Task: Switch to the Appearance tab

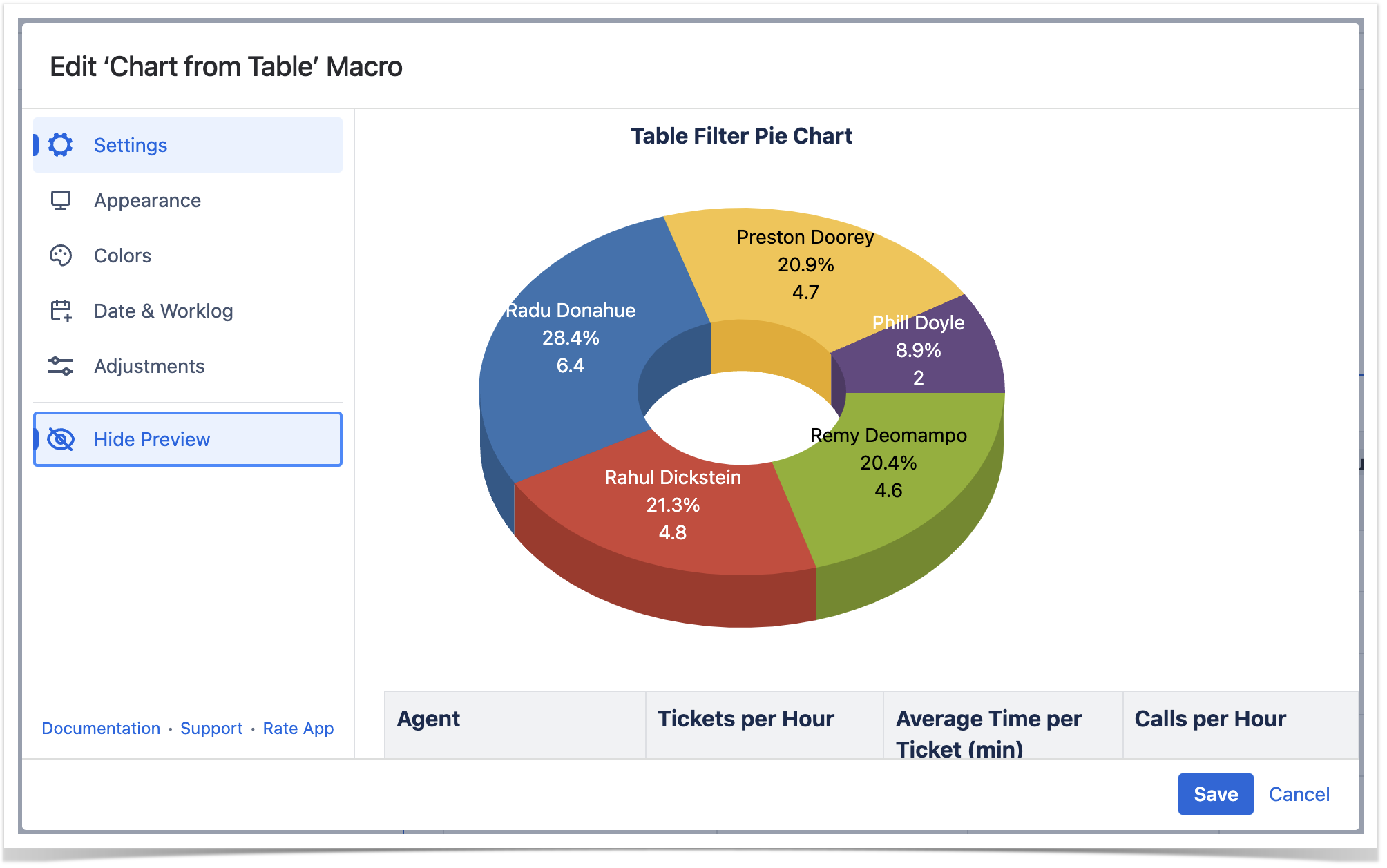Action: 147,200
